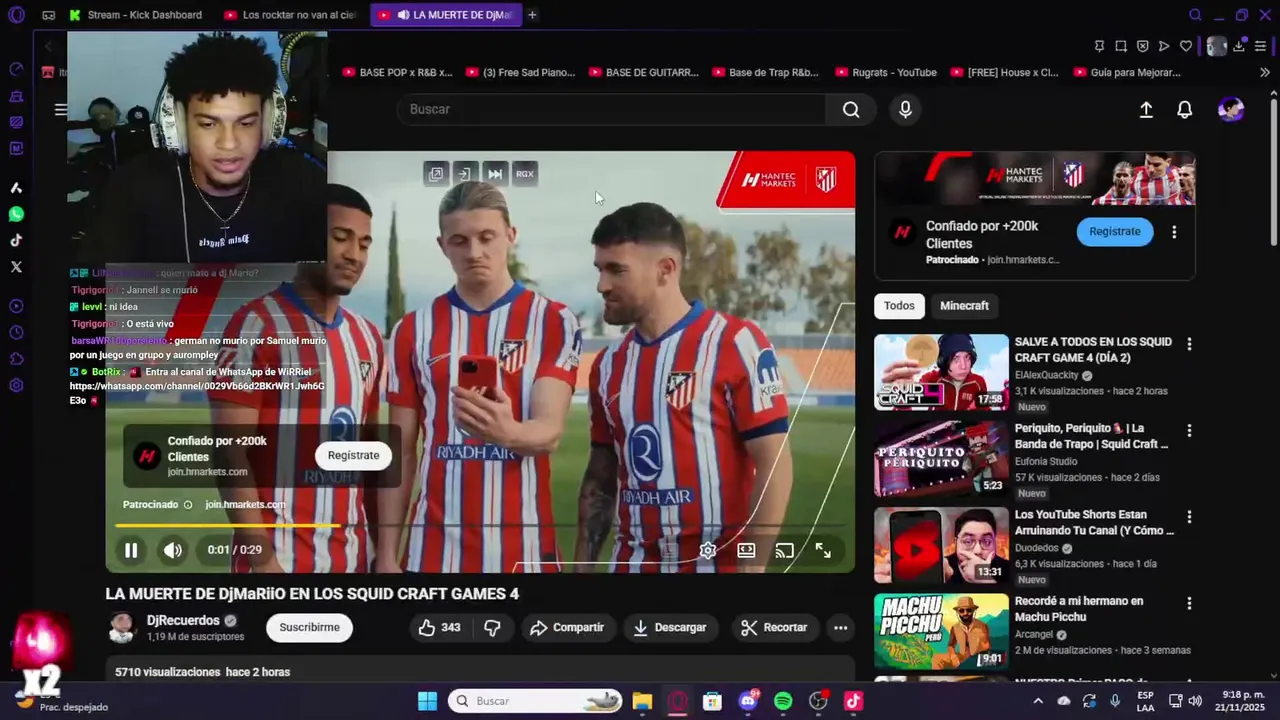
Task: Like the video with thumbs up
Action: pyautogui.click(x=439, y=628)
